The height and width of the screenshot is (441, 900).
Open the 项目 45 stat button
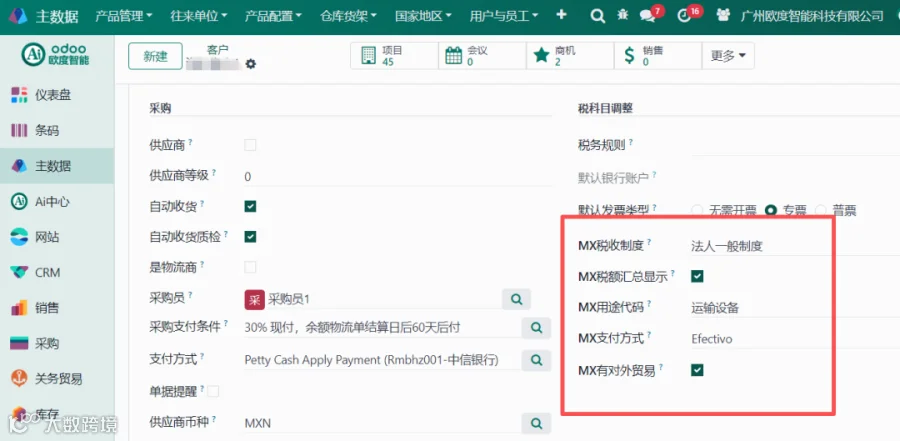pyautogui.click(x=394, y=56)
